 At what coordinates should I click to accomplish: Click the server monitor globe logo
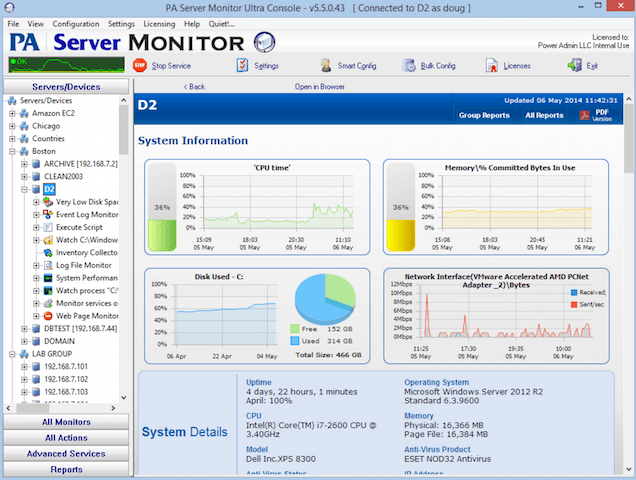(264, 42)
